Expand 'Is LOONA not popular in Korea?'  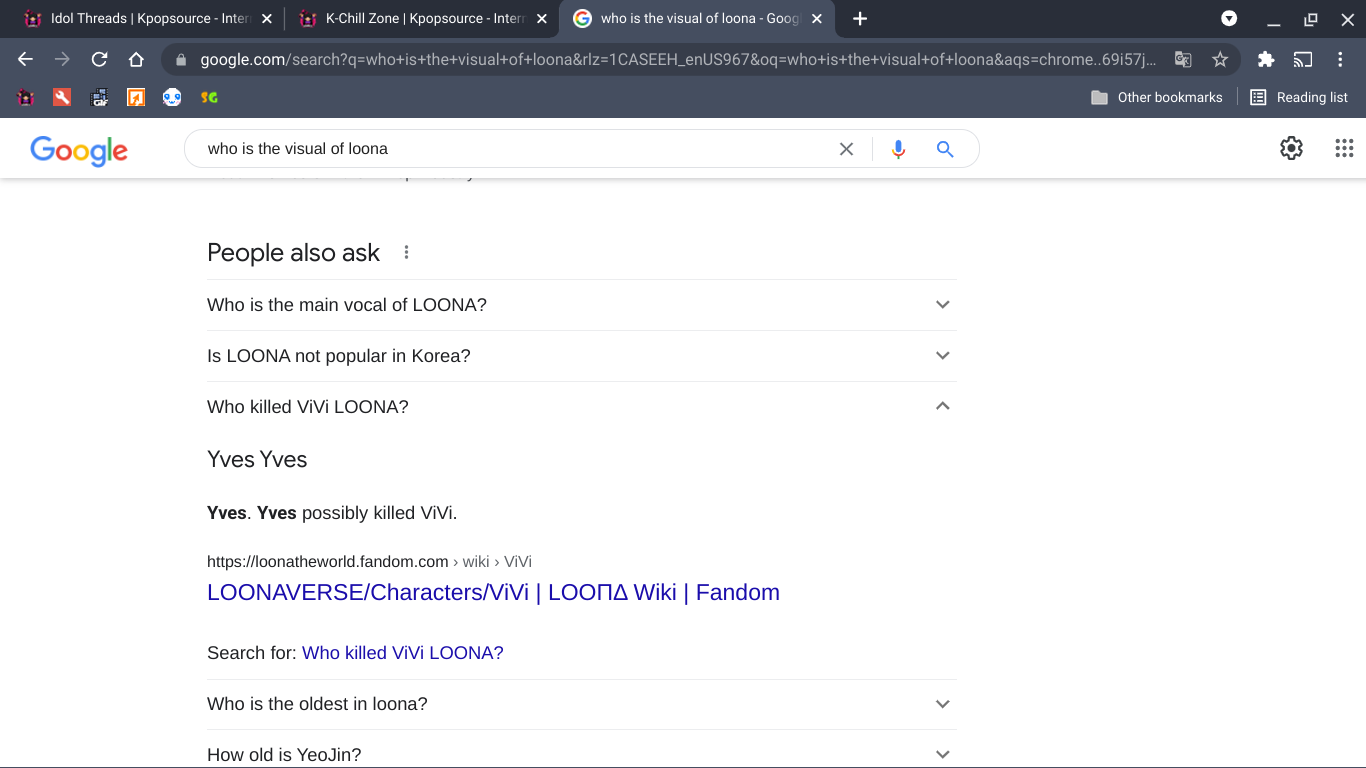point(582,356)
